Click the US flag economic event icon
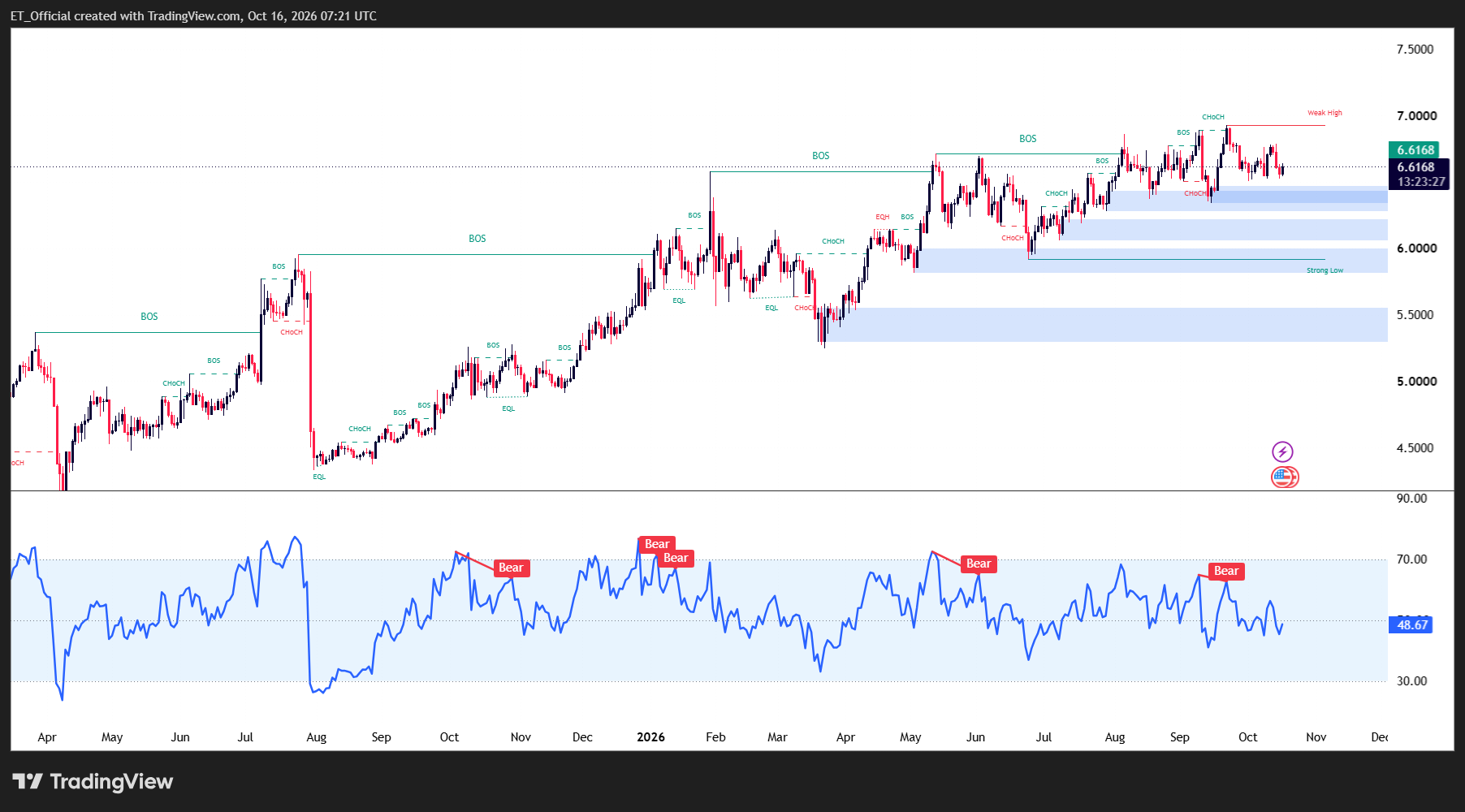Screen dimensions: 1465x812 [x=1283, y=477]
